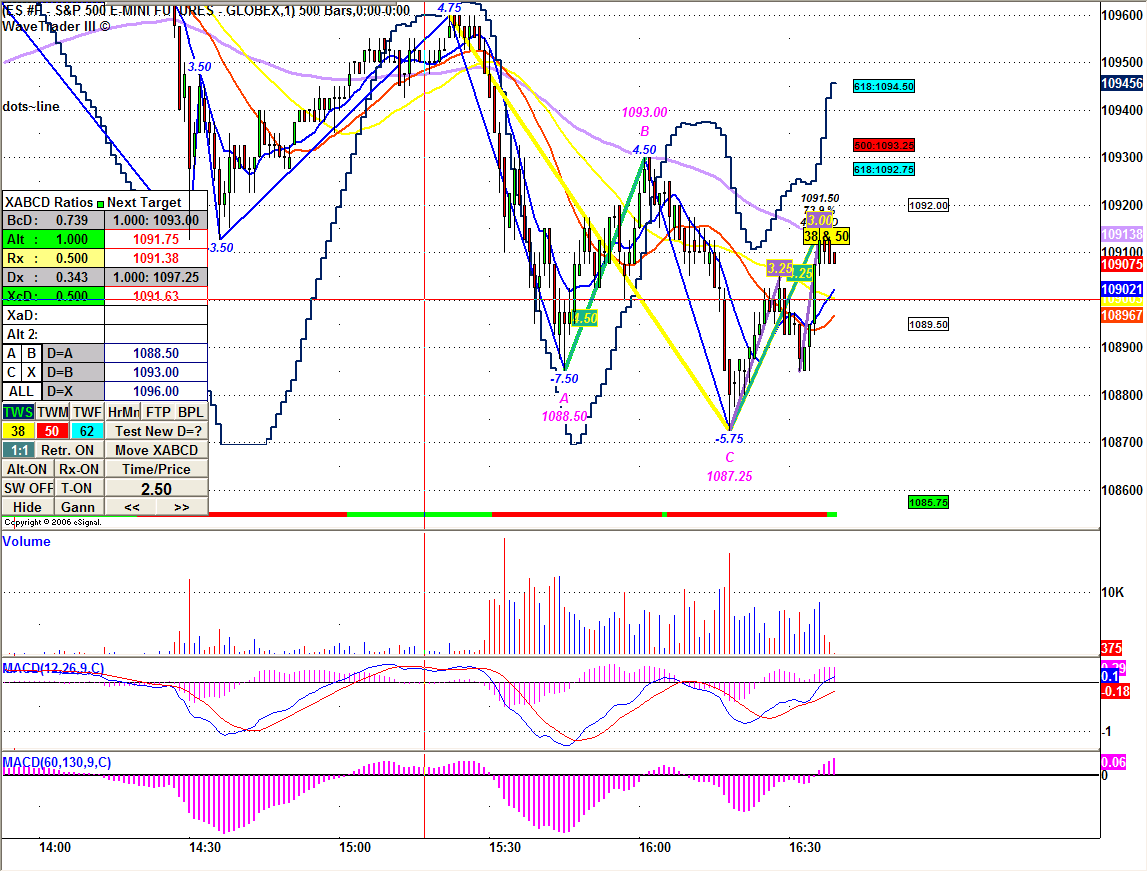Step forward with the >> arrow
Viewport: 1148px width, 872px height.
[182, 507]
